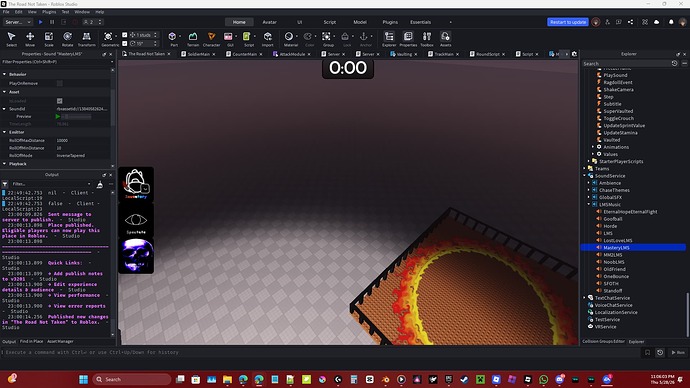Viewport: 690px width, 388px height.
Task: Toggle the rotate snap degrees checkbox
Action: (x=125, y=44)
